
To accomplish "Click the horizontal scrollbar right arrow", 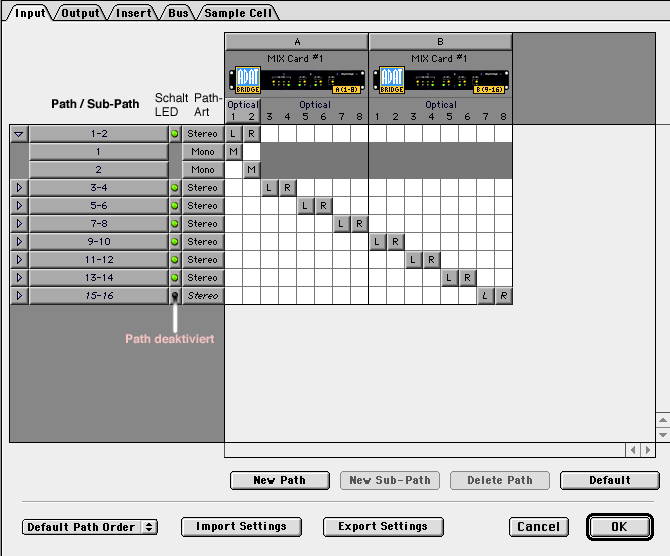I will 647,450.
